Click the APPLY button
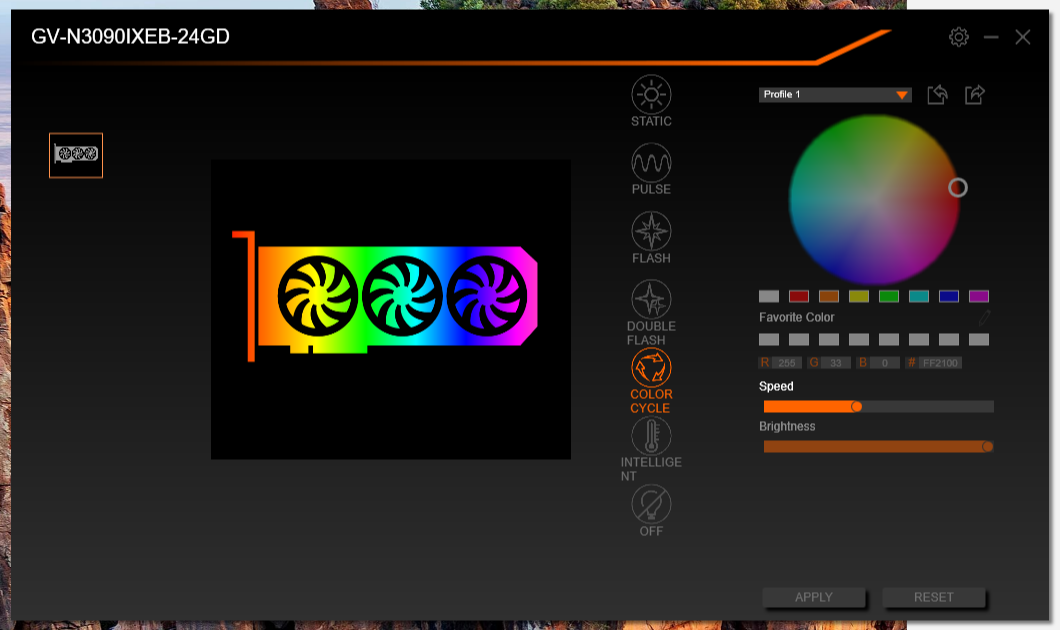This screenshot has height=630, width=1060. point(813,598)
